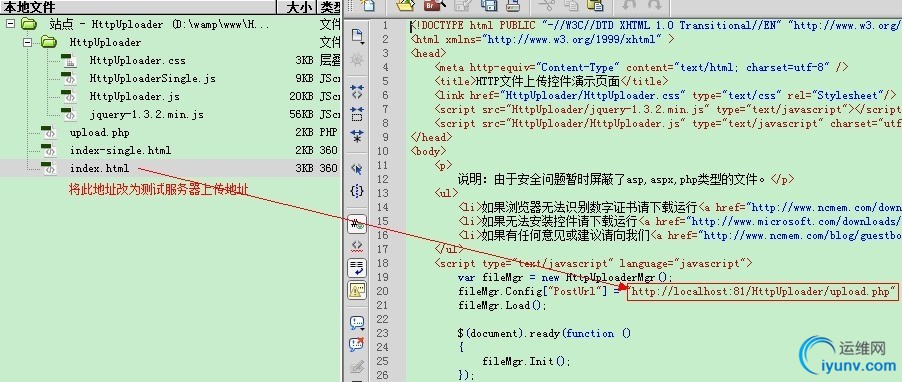Toggle the Word Wrap button
The image size is (902, 382).
coord(357,268)
